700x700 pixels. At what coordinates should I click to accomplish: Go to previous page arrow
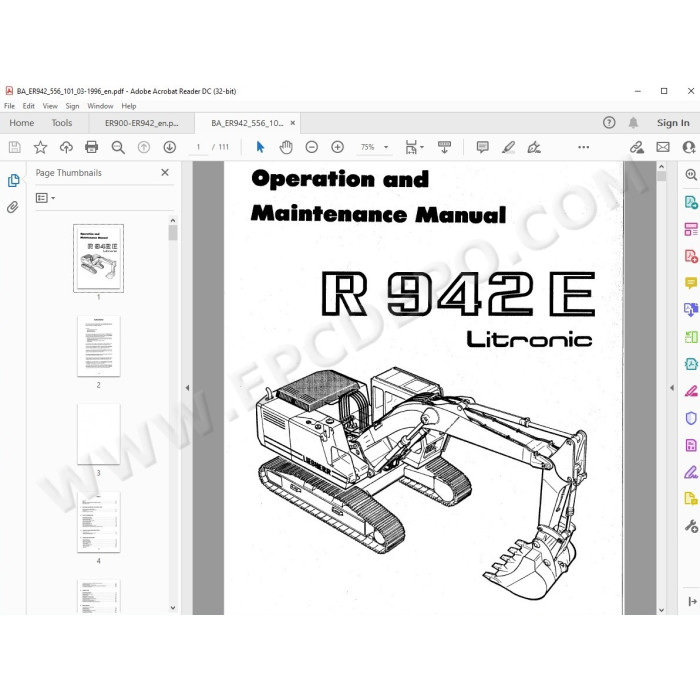click(144, 147)
